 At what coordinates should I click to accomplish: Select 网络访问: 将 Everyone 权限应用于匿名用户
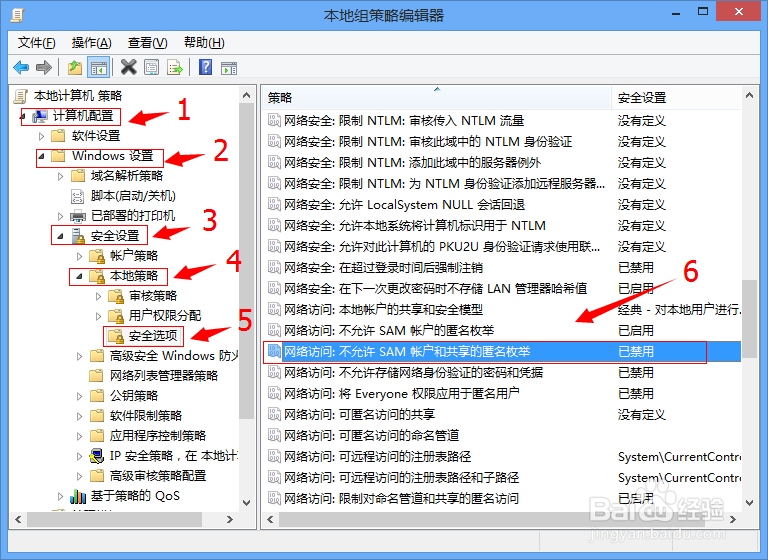[502, 394]
